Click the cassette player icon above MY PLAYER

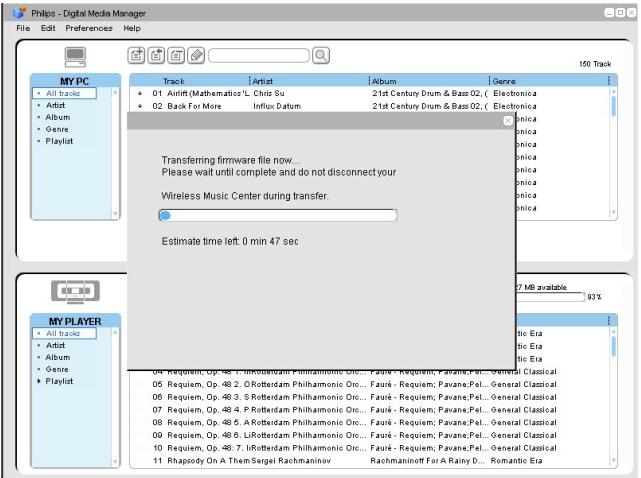75,292
